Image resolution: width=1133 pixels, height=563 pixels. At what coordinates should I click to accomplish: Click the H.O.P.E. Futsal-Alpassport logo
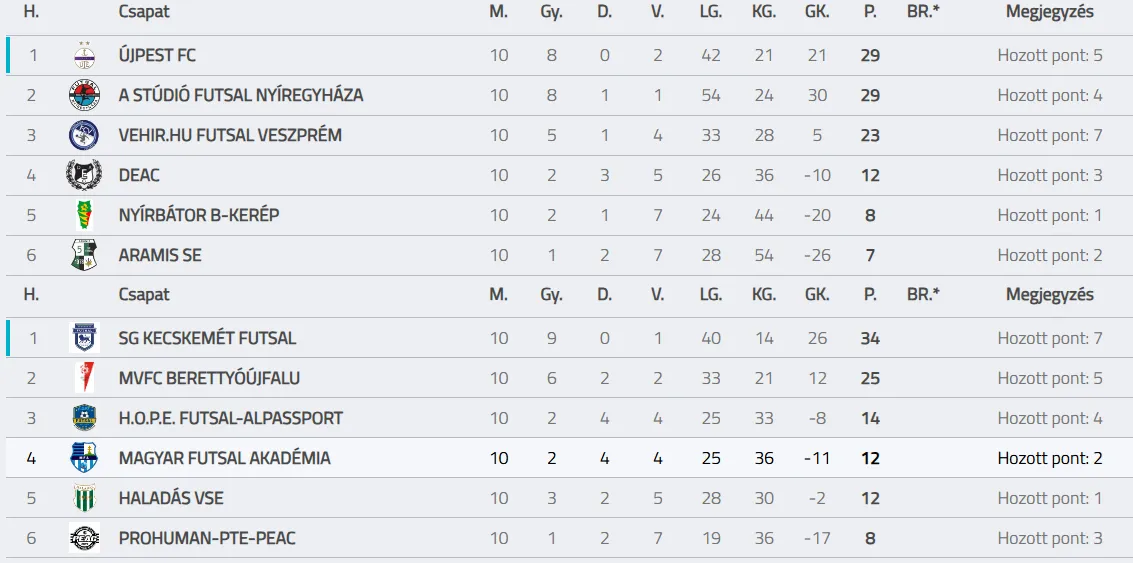(85, 418)
